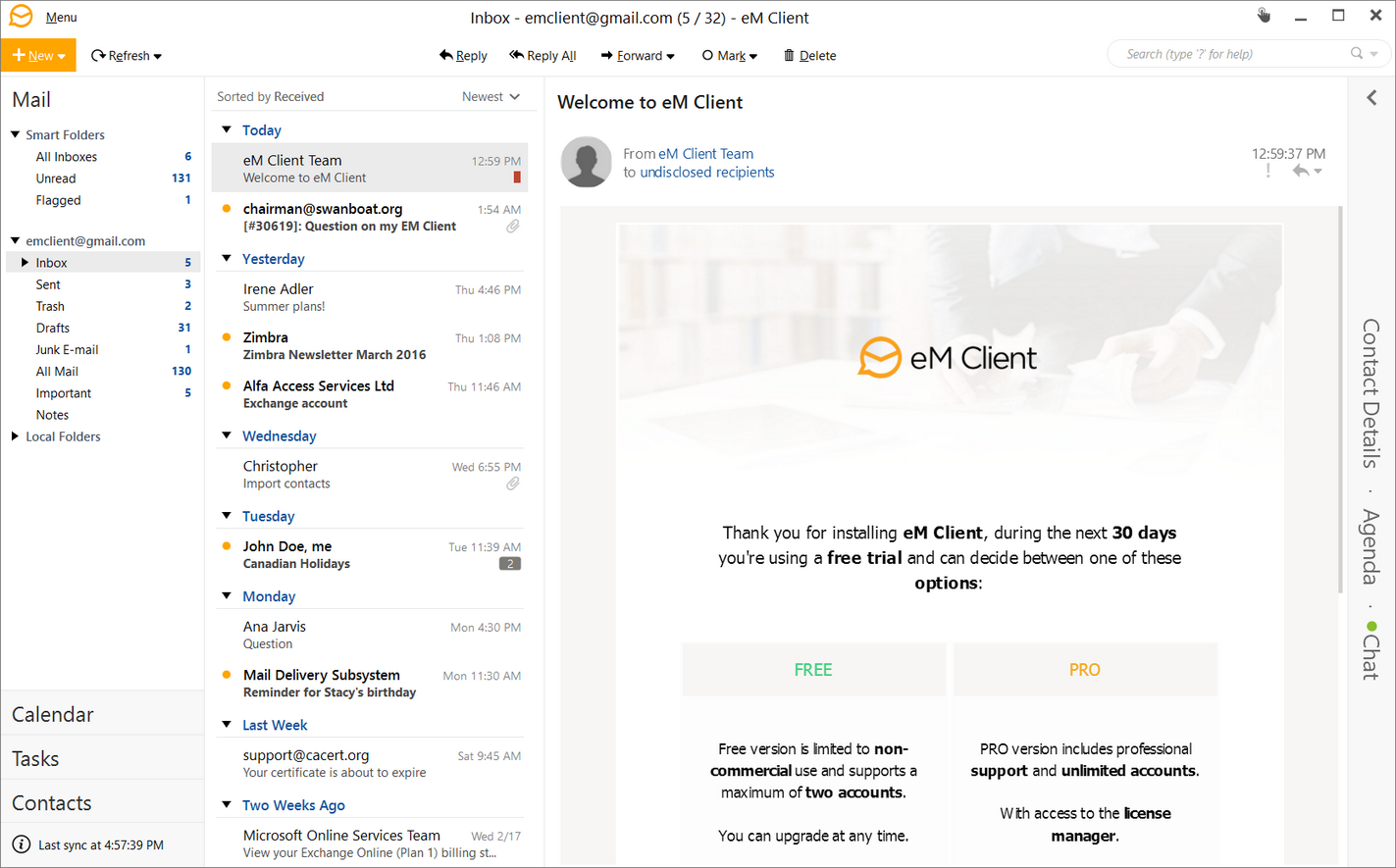1396x868 pixels.
Task: Open the Refresh dropdown menu
Action: pos(157,57)
